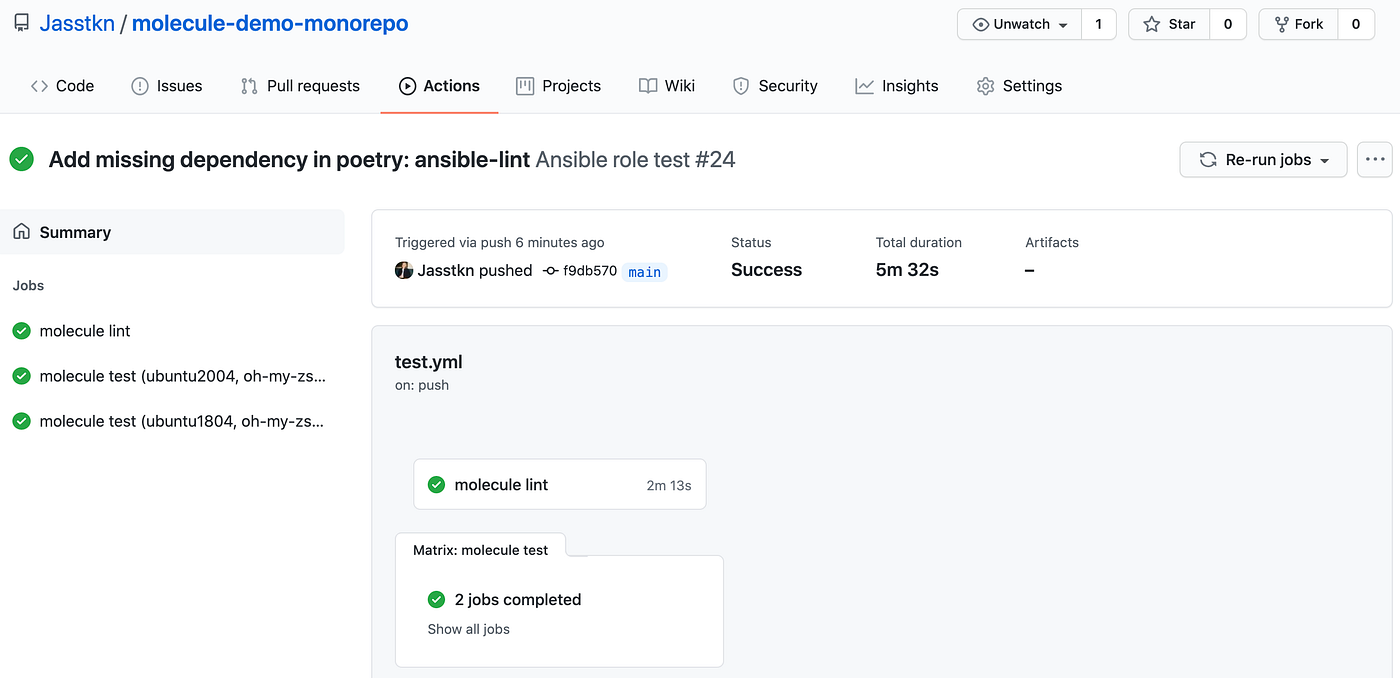Open the Actions tab icon
Screen dimensions: 1400x678
click(407, 86)
